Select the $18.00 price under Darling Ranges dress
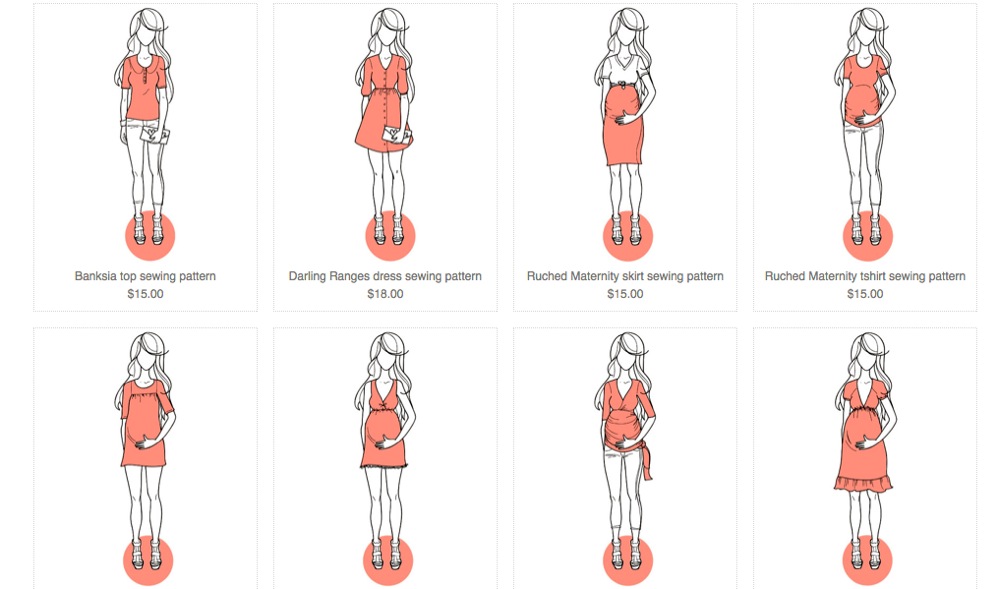 pyautogui.click(x=385, y=294)
